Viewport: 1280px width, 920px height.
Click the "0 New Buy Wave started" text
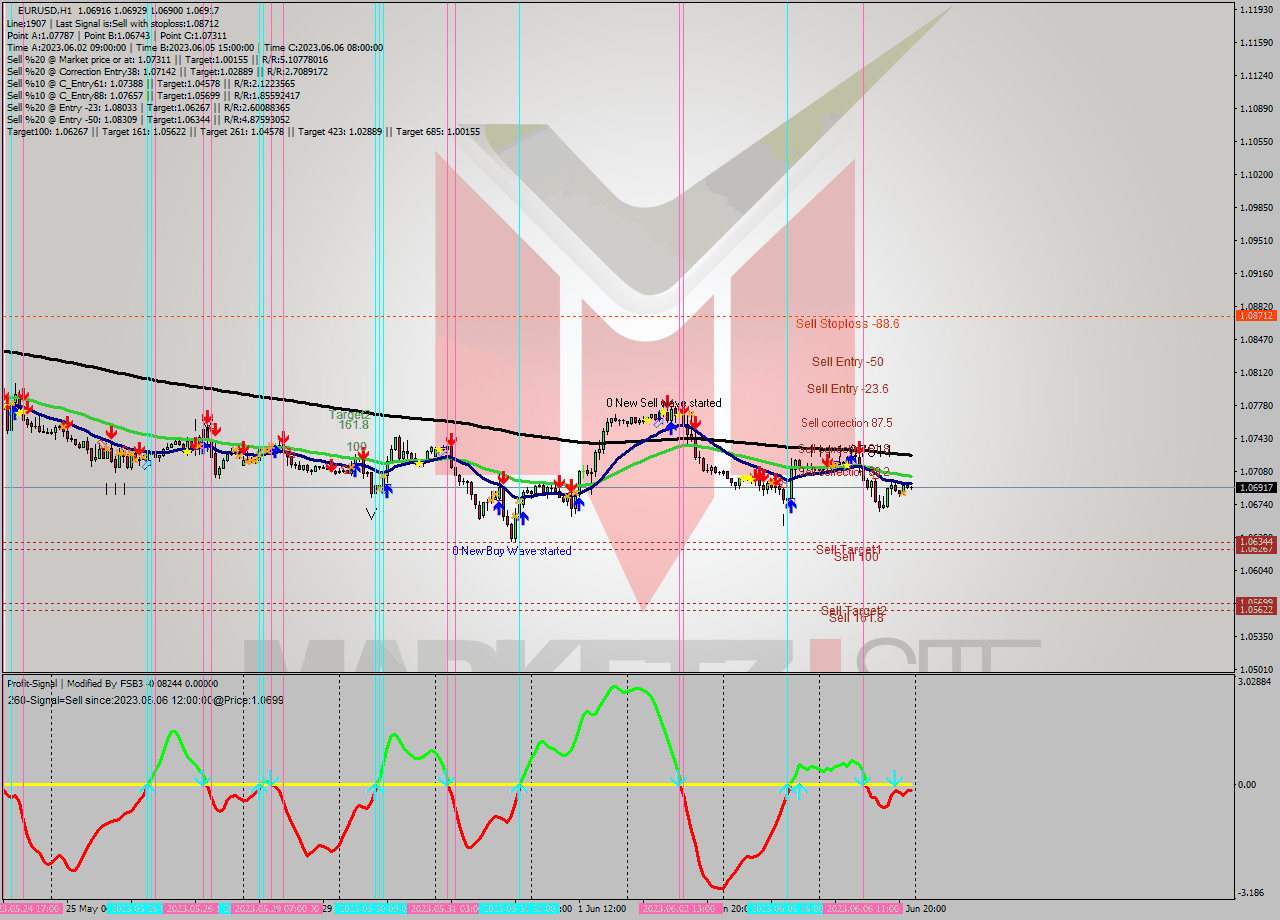tap(512, 550)
